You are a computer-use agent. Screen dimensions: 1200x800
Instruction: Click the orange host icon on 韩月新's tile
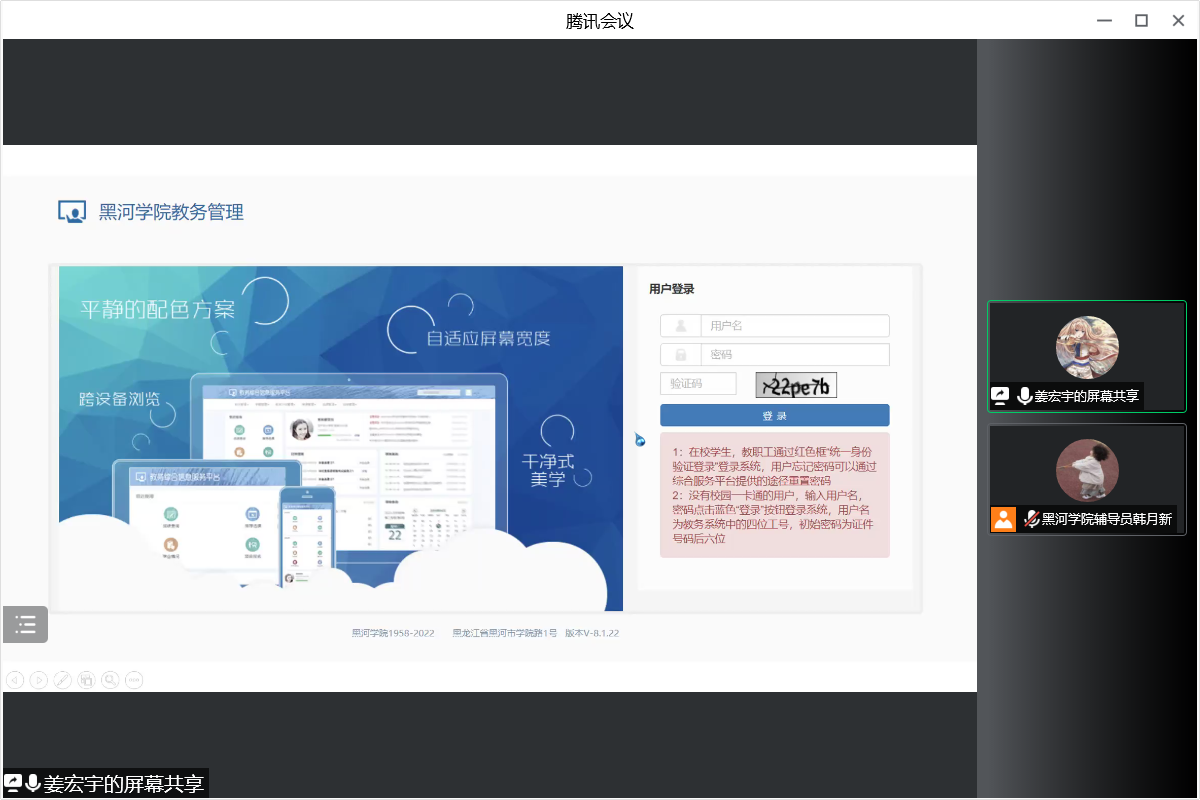pos(1003,519)
